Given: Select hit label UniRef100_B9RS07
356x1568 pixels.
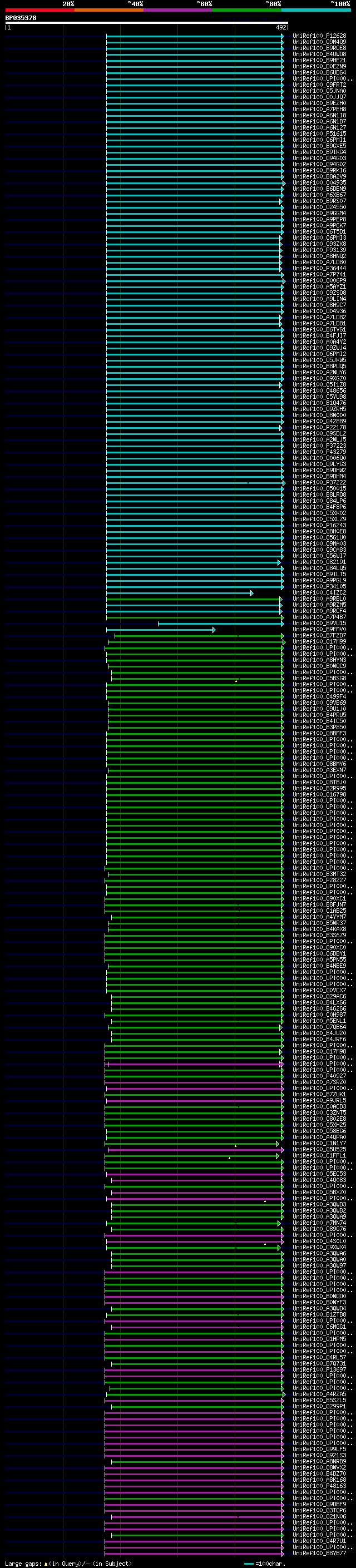Looking at the screenshot, I should click(319, 201).
